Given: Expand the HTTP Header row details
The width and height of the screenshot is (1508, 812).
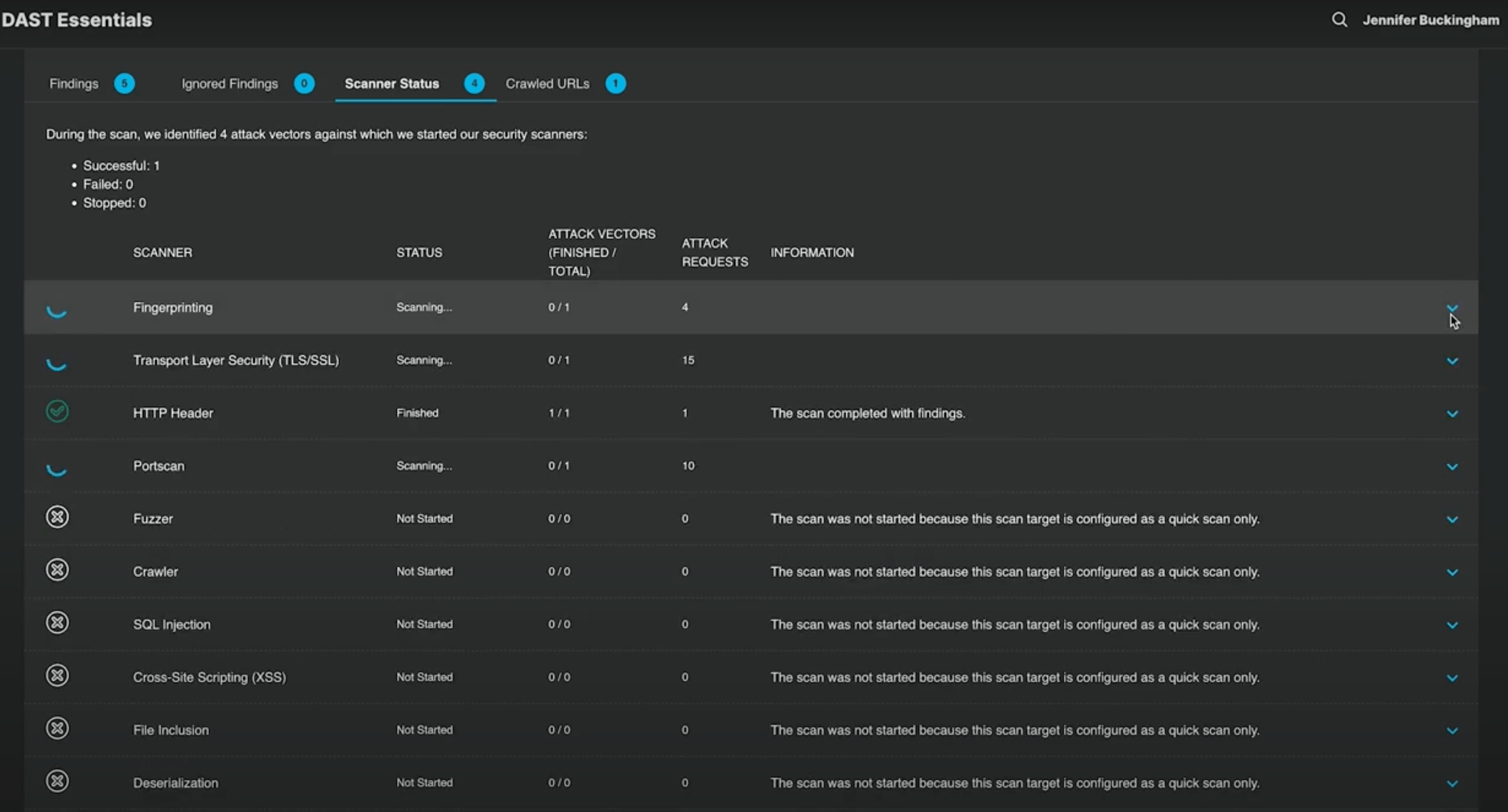Looking at the screenshot, I should (x=1453, y=413).
